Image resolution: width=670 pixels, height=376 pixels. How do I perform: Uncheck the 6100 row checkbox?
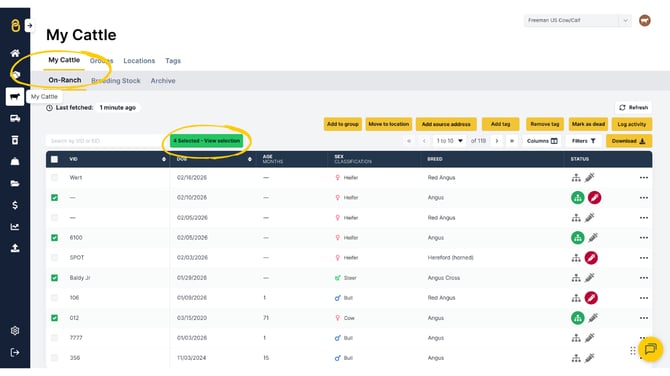point(54,238)
